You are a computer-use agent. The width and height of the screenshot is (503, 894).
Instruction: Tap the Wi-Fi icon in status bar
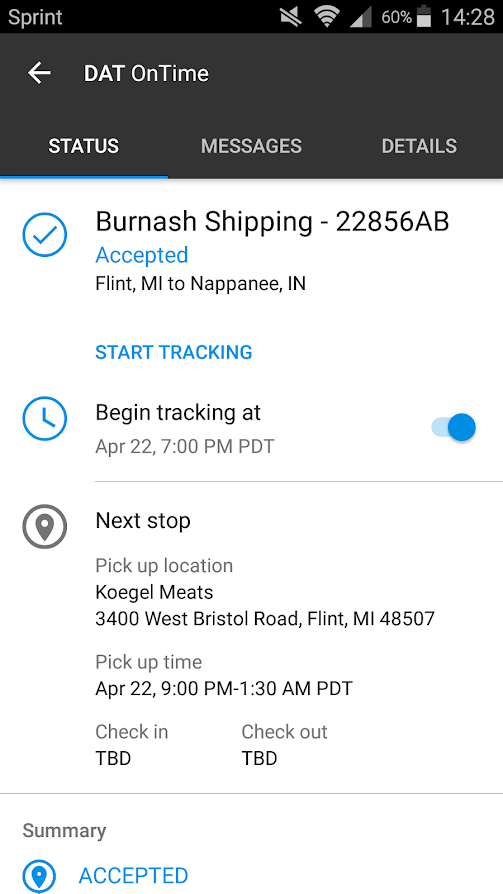(326, 17)
